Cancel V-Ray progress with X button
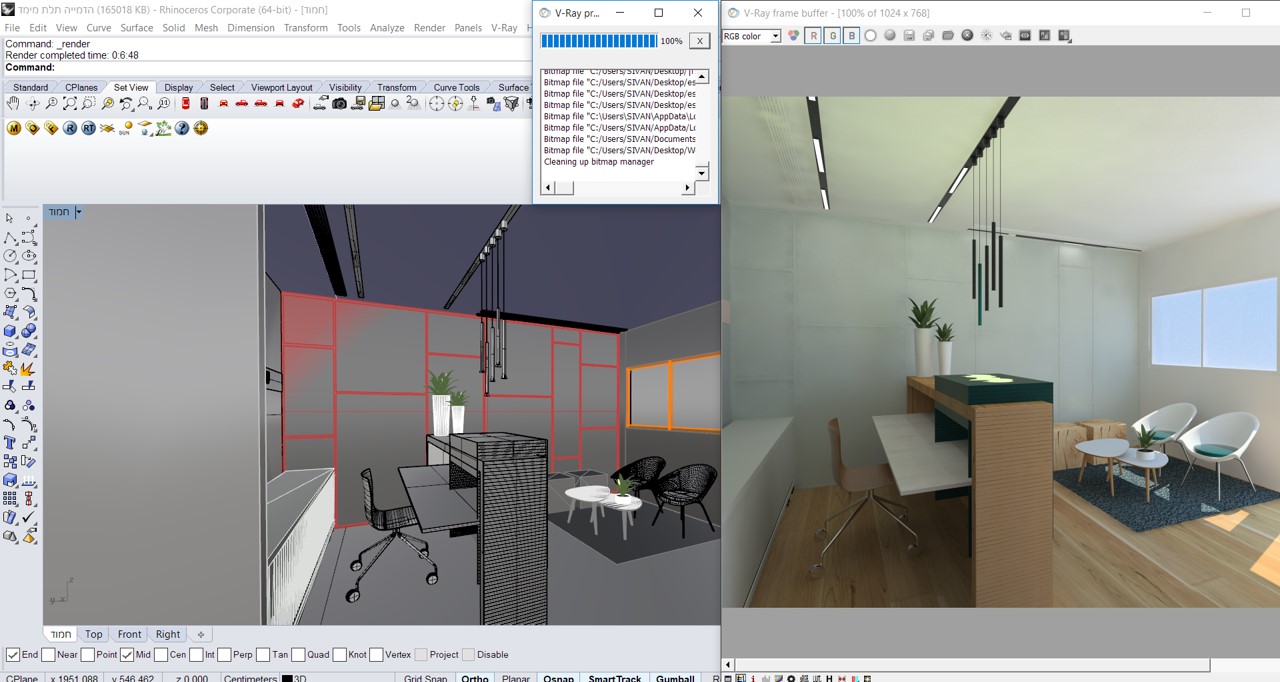 point(700,41)
